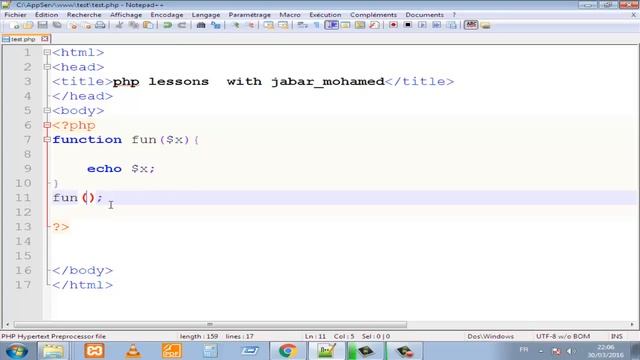
Task: Click the last yellow toolbar icon after ABC
Action: tap(485, 25)
